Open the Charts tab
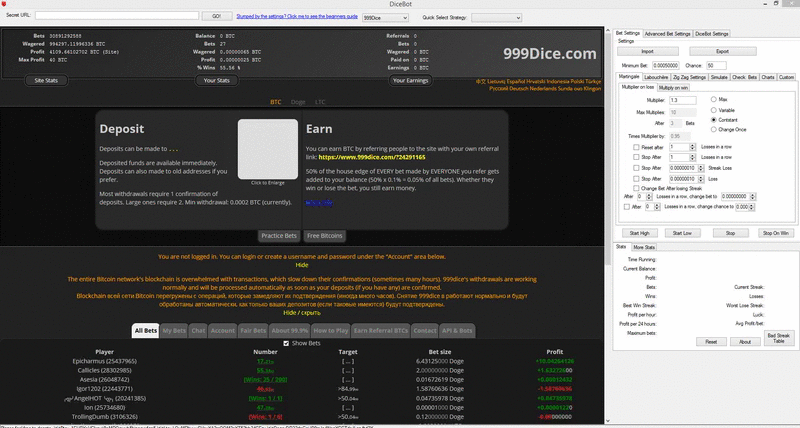 coord(768,77)
